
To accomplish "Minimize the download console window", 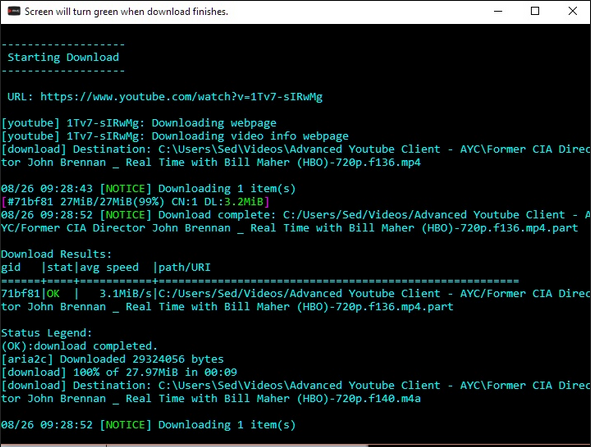I will 498,11.
